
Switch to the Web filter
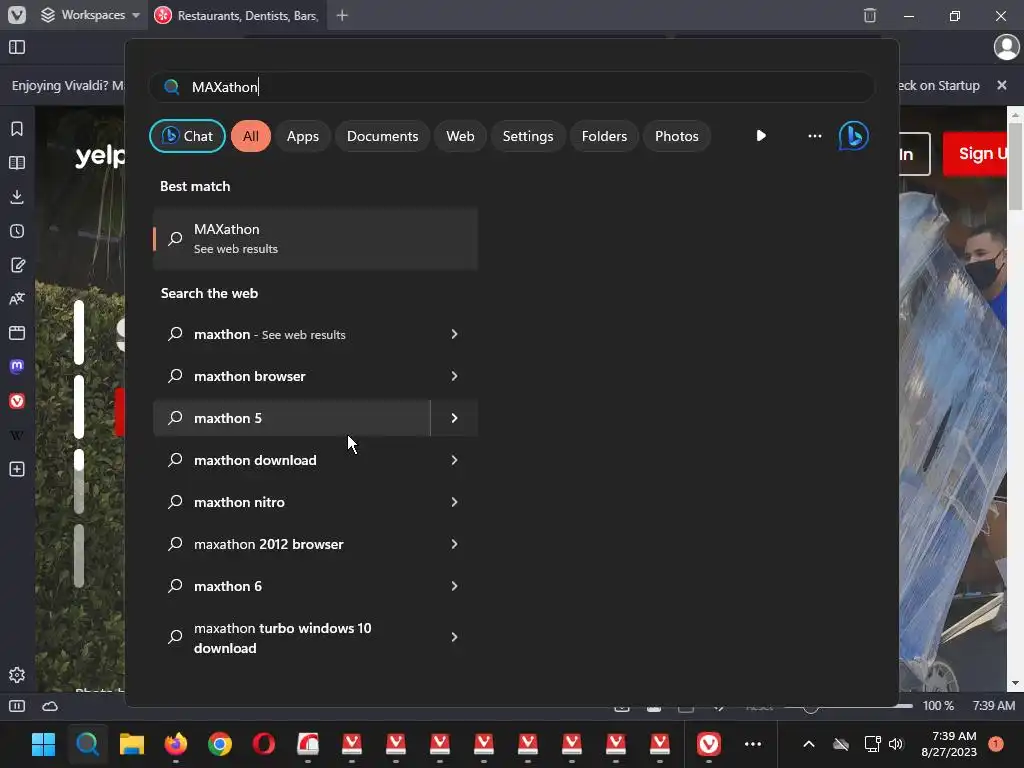[x=460, y=136]
